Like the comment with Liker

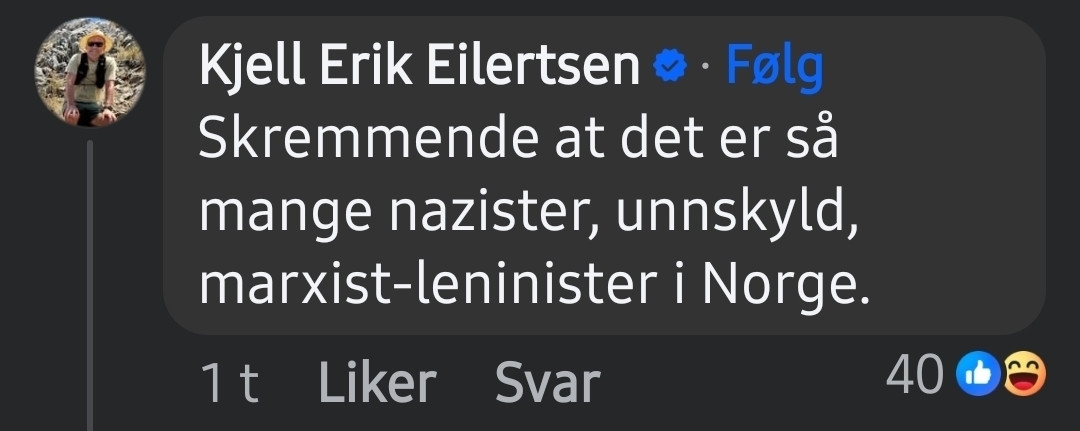tap(377, 383)
